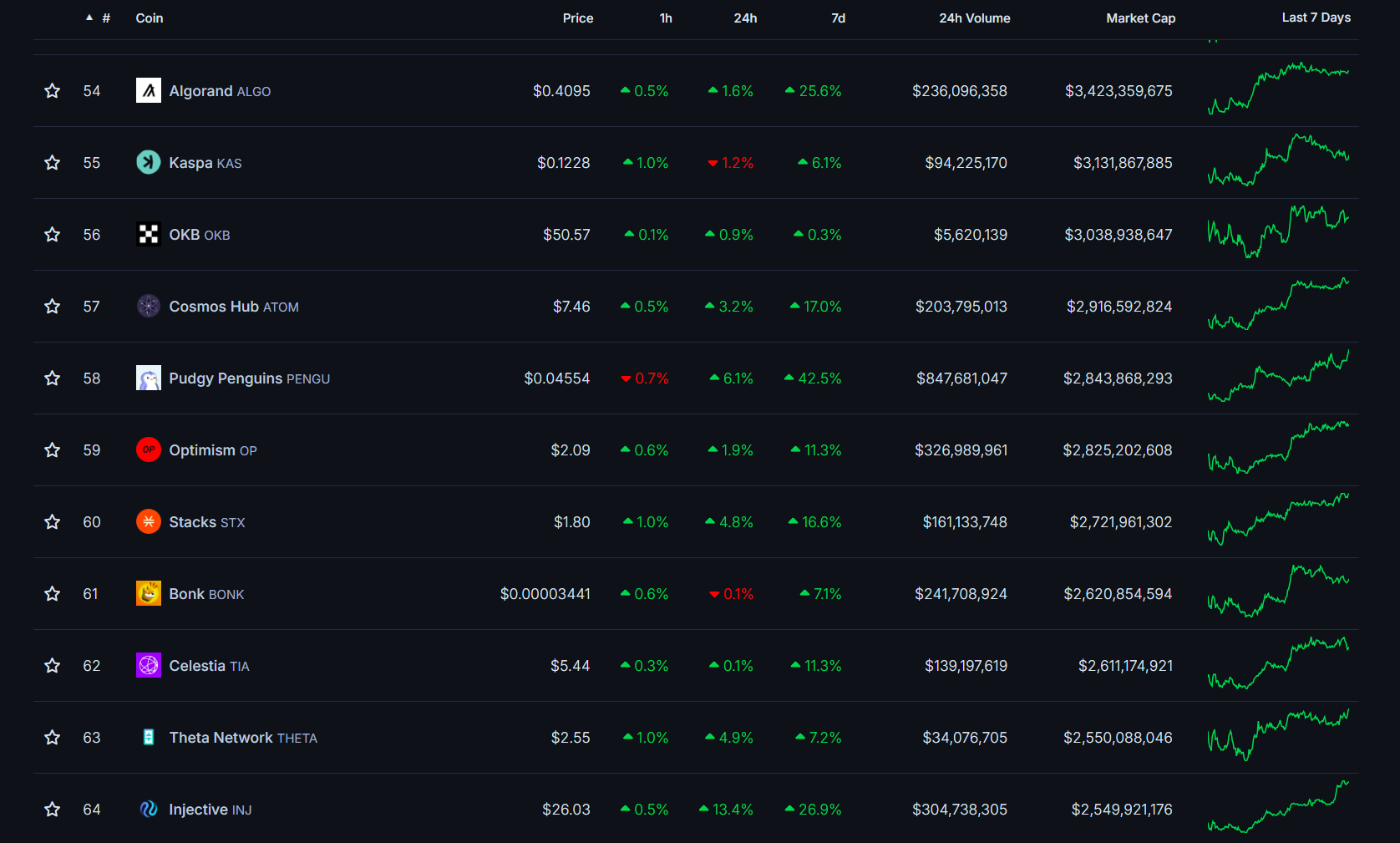Click the Injective coin logo

point(149,809)
